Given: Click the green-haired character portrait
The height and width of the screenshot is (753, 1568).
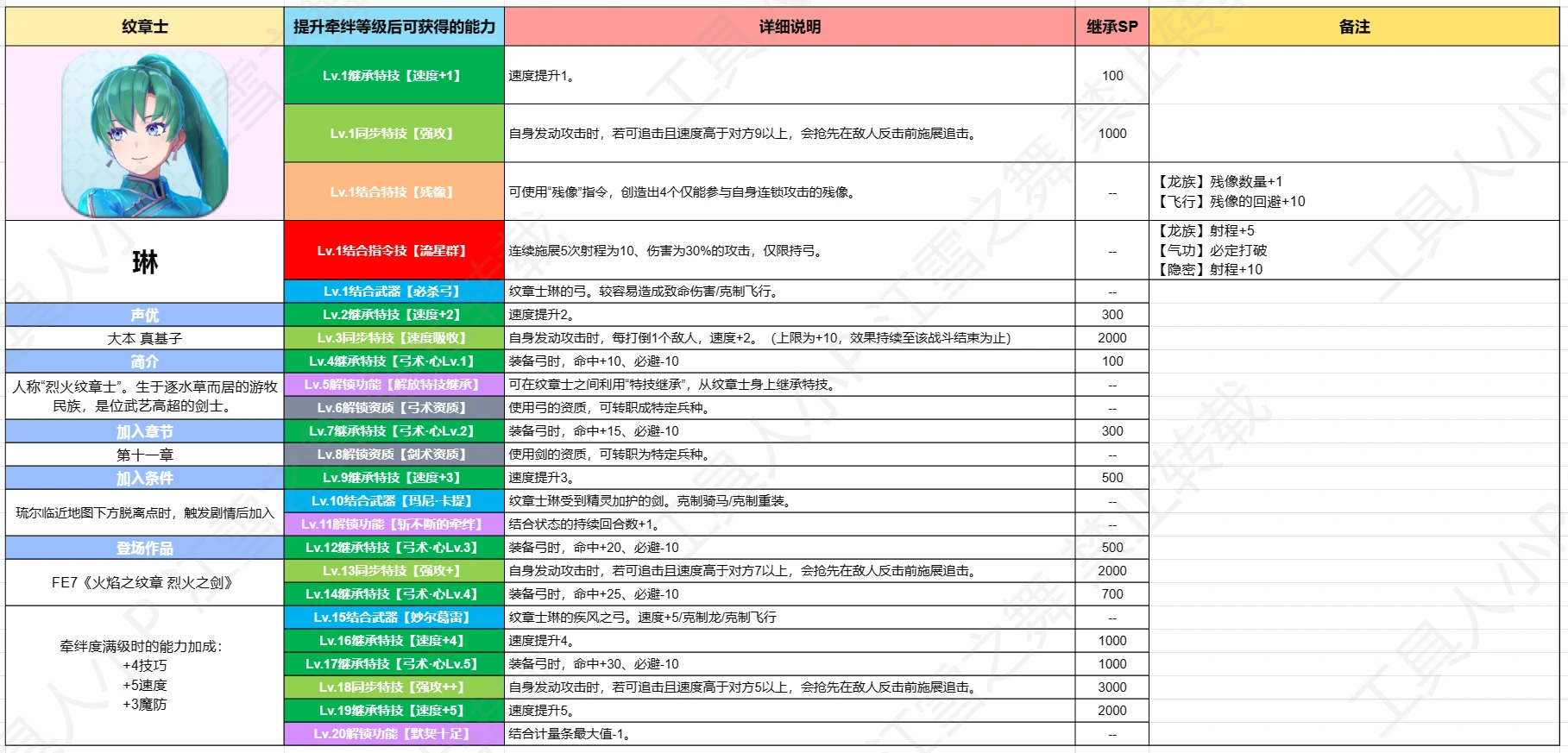Looking at the screenshot, I should point(145,133).
